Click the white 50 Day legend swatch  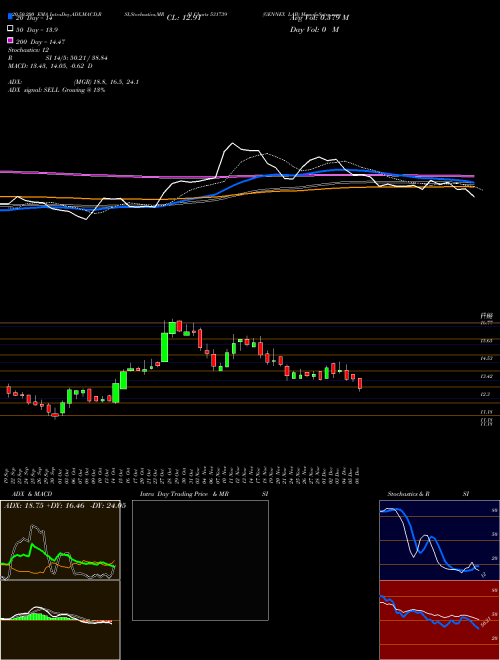click(x=10, y=29)
